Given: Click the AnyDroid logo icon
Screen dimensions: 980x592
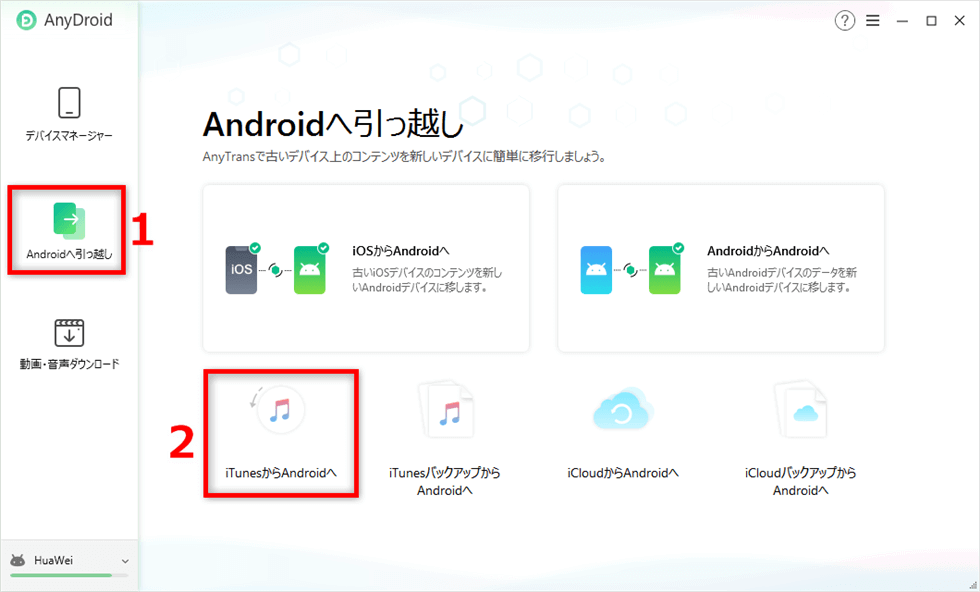Looking at the screenshot, I should point(26,20).
